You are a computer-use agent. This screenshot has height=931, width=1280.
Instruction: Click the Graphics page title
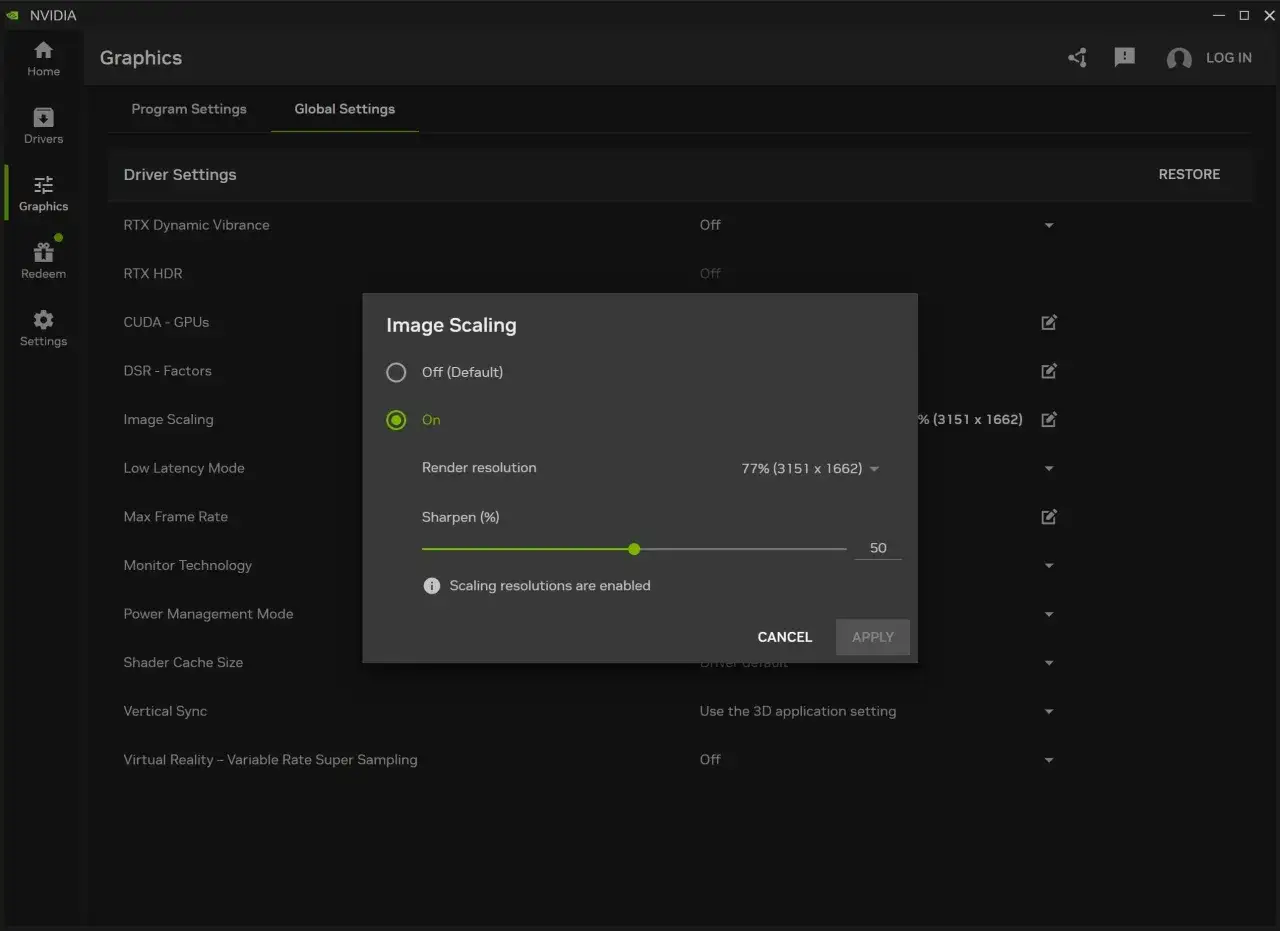click(141, 58)
